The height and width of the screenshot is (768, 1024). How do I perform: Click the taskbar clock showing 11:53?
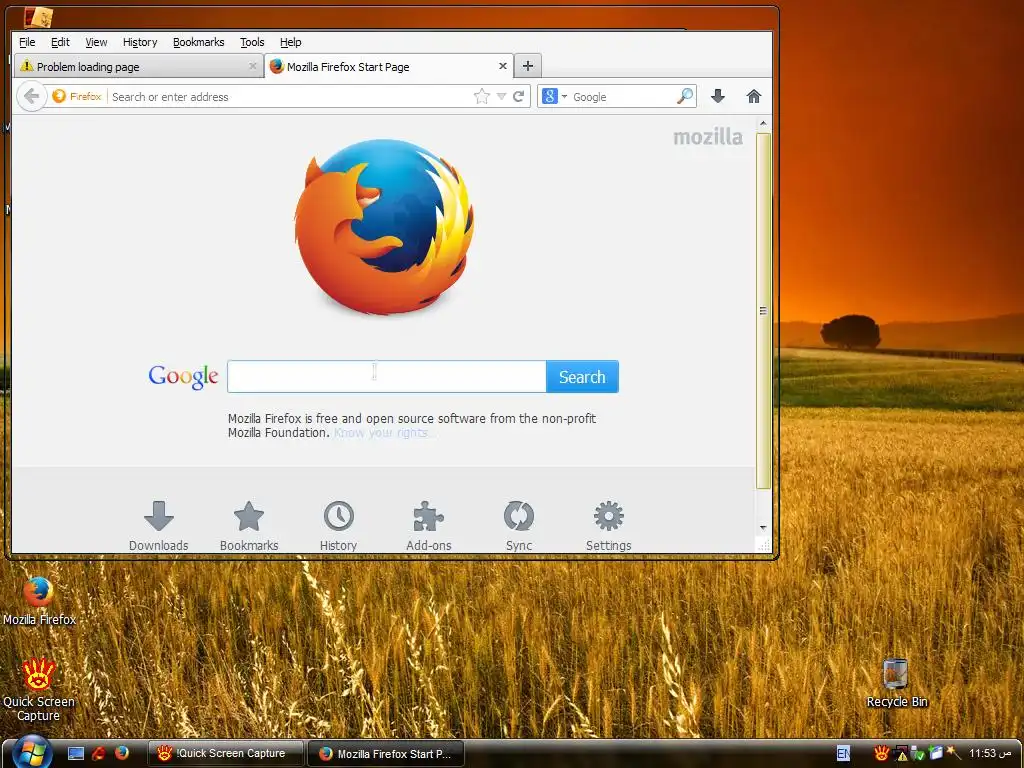click(x=990, y=754)
